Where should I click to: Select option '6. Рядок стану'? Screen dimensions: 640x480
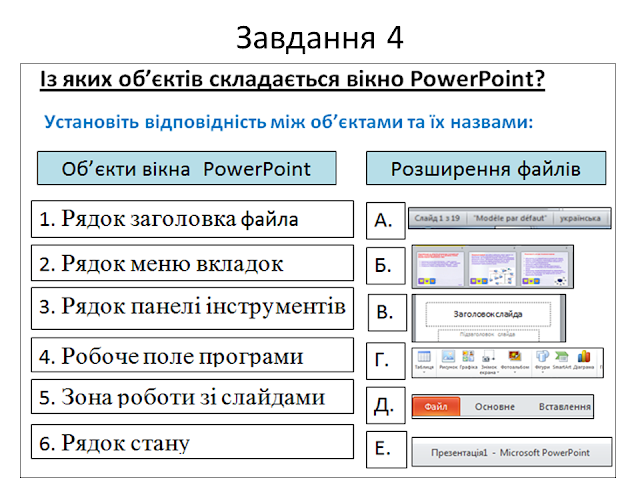[192, 442]
